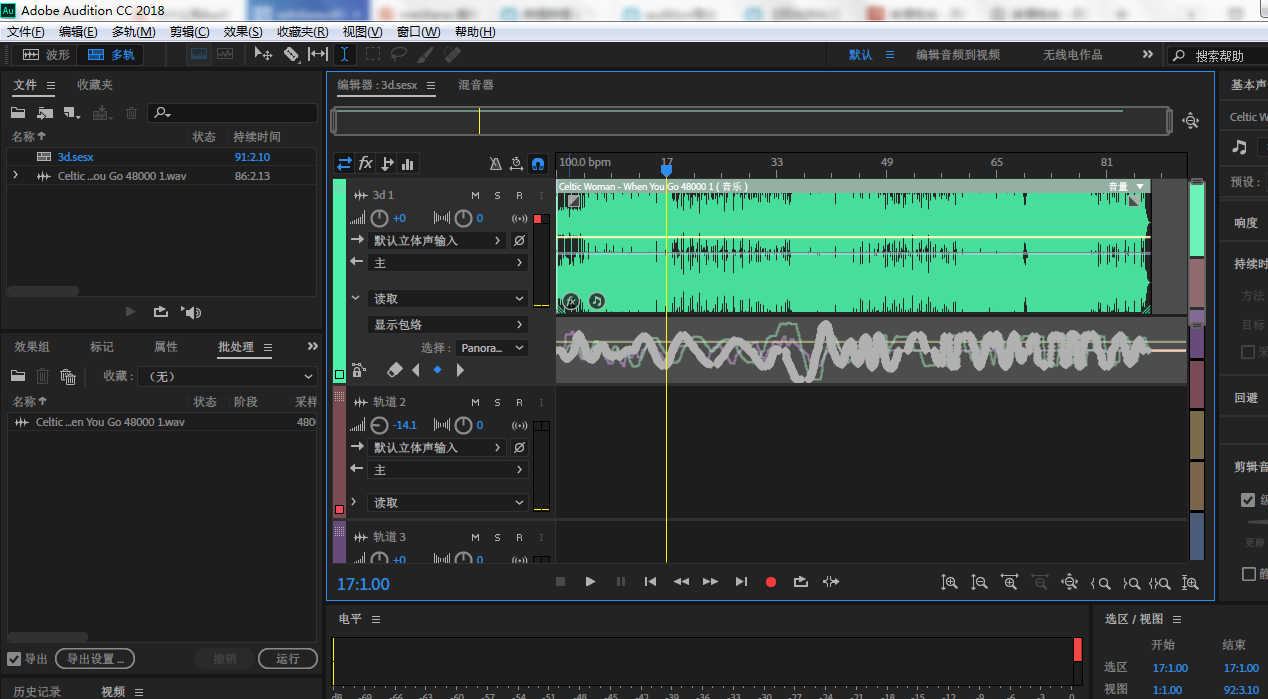Screen dimensions: 1268x699
Task: Expand the Celtic wav file in the Files list
Action: 15,176
